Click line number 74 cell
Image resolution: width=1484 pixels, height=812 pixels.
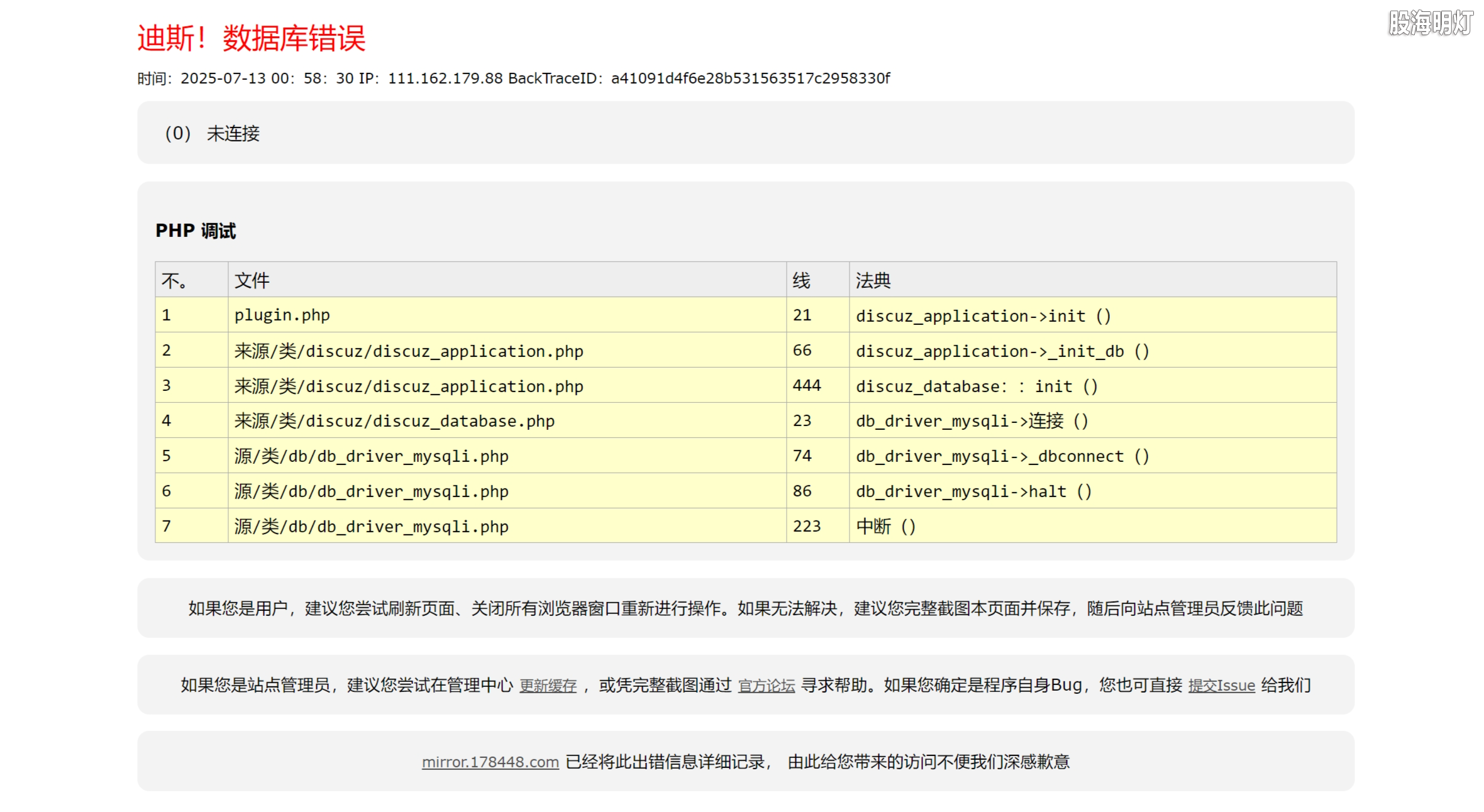pos(817,456)
